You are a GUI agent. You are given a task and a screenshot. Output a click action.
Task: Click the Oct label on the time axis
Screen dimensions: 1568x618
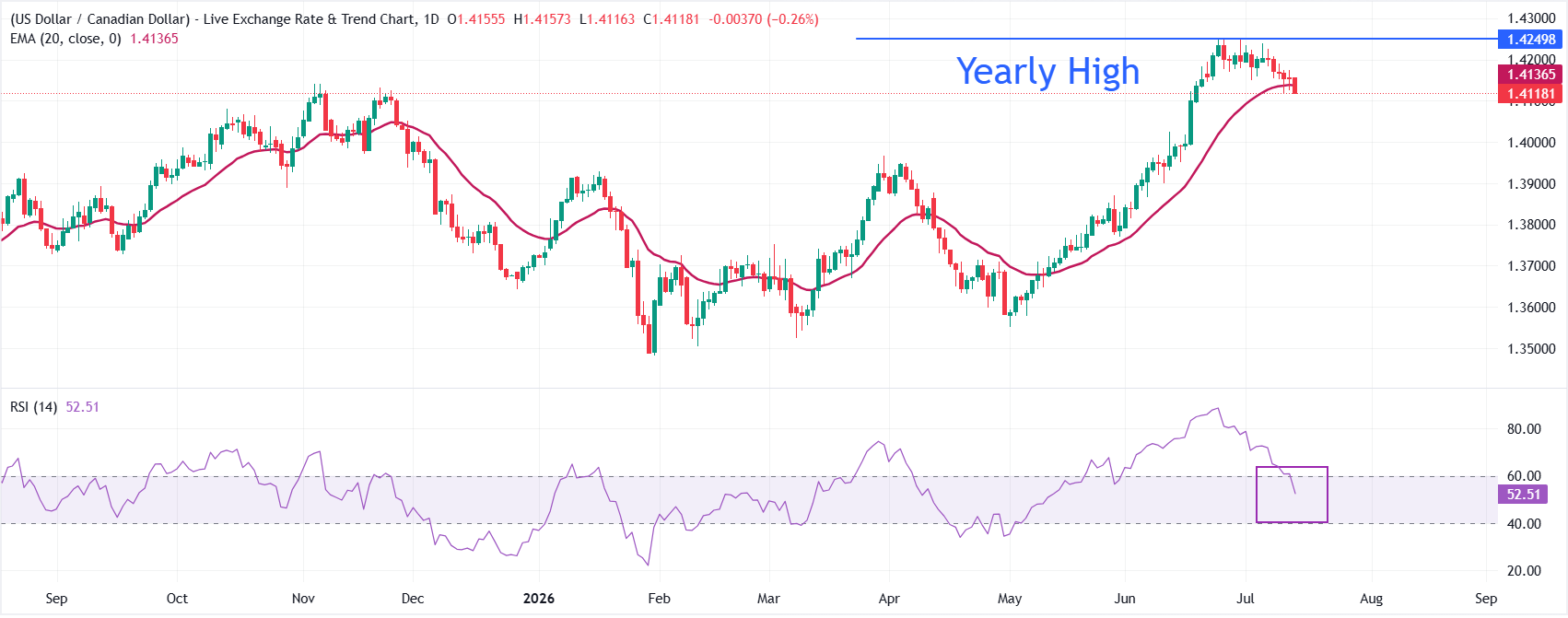177,599
